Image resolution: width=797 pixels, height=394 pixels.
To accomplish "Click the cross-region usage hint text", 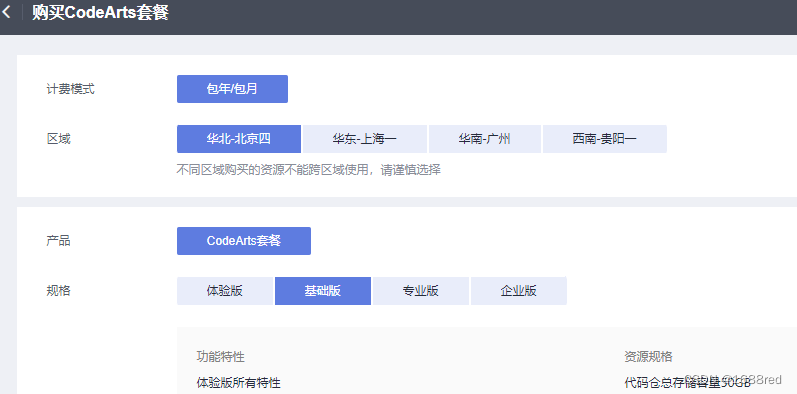I will (309, 170).
